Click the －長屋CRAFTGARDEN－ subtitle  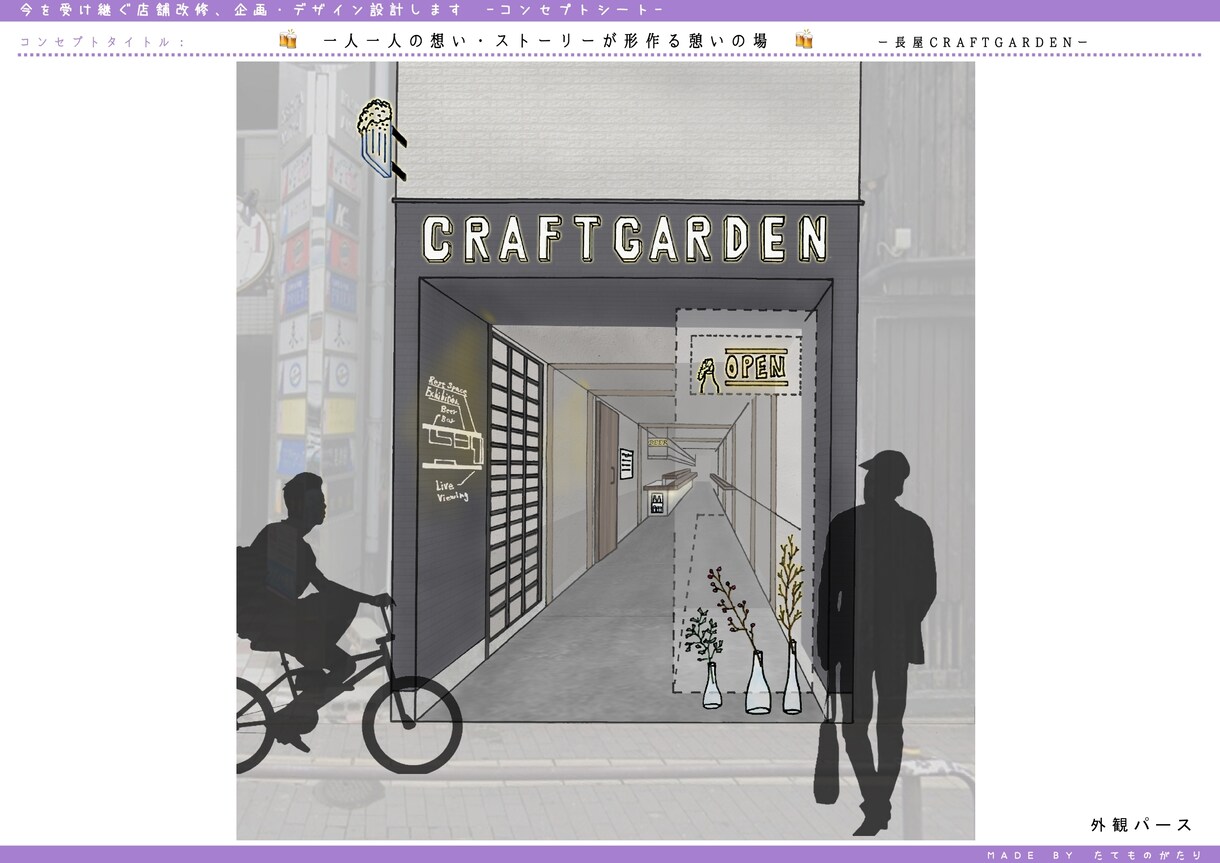[982, 42]
